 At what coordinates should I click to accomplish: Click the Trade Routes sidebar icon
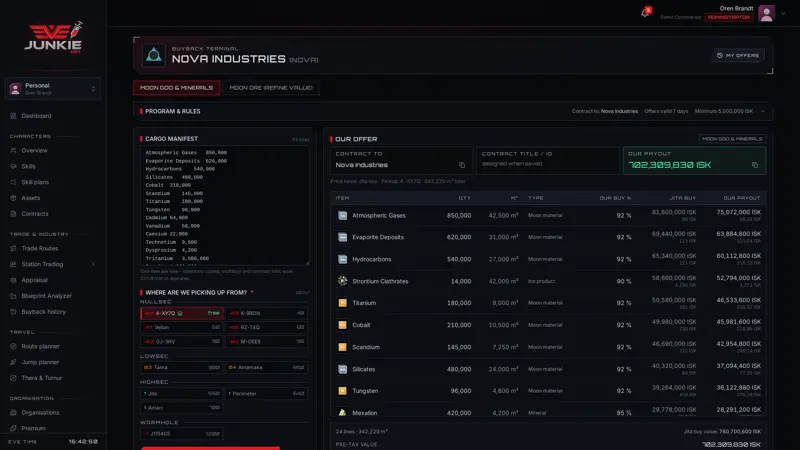coord(13,248)
